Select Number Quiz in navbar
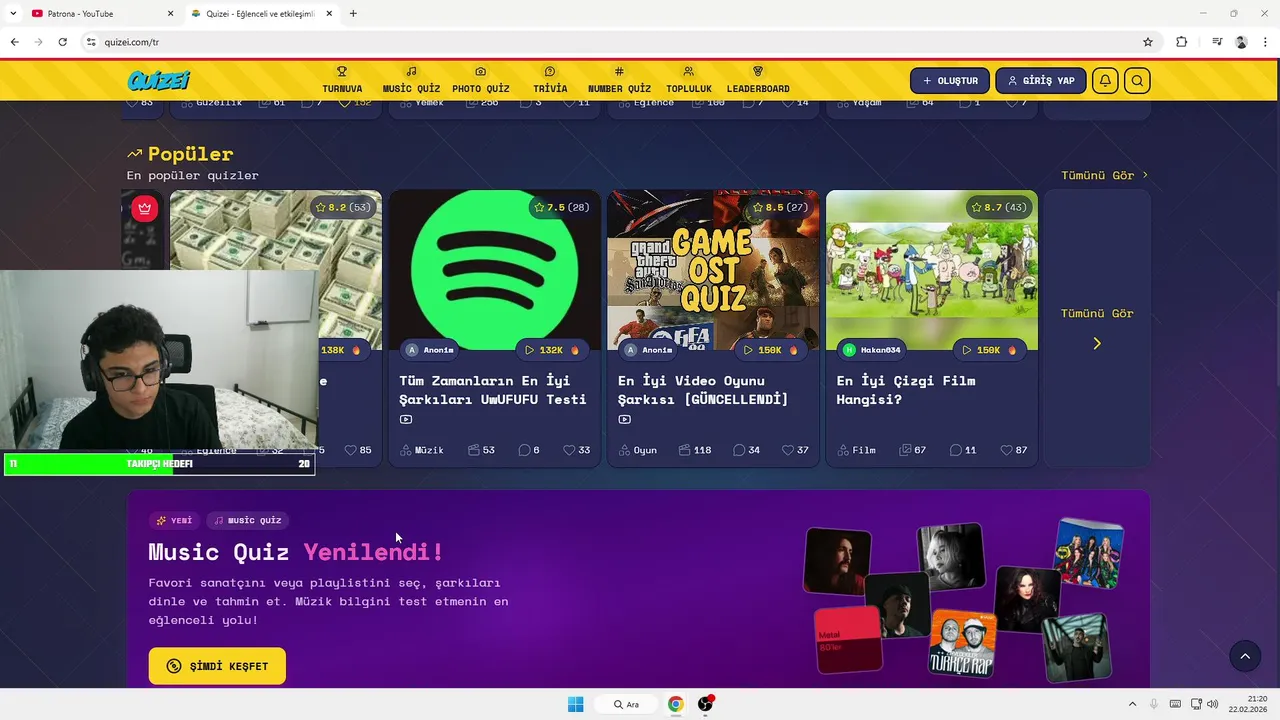 pos(619,80)
